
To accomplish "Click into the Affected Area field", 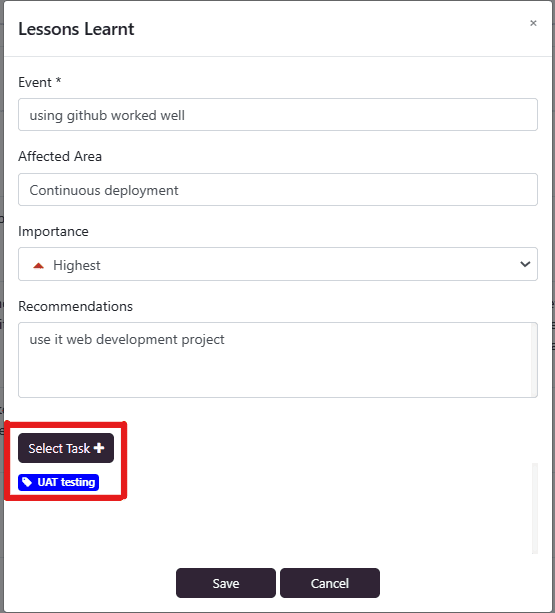I will pos(278,190).
